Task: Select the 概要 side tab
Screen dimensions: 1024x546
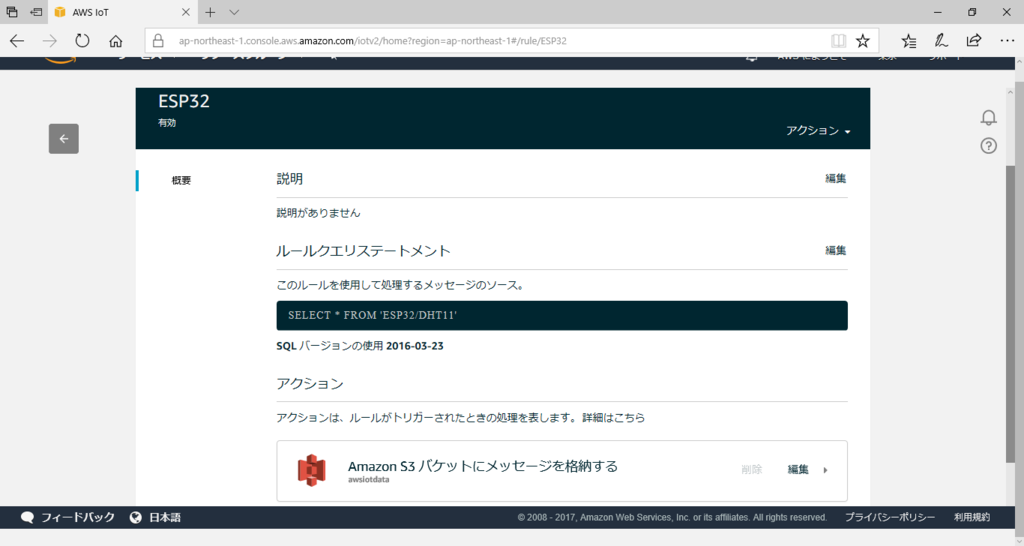Action: pos(182,180)
